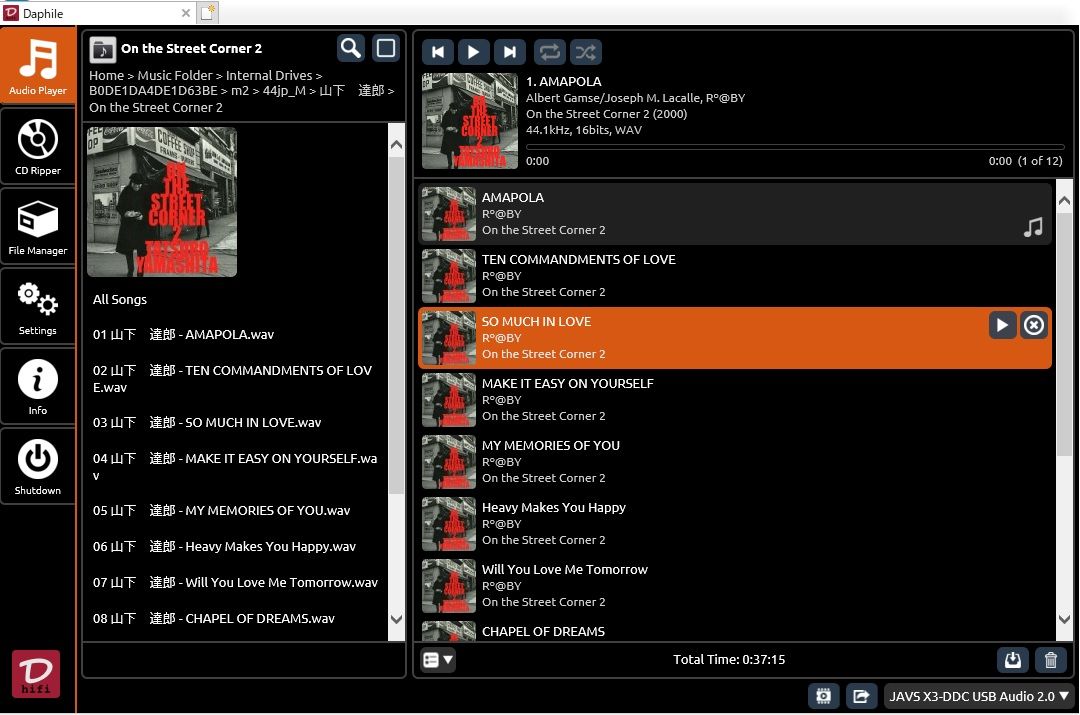
Task: Select file 07 Will You Love Me Tomorrow.wav
Action: (x=235, y=583)
